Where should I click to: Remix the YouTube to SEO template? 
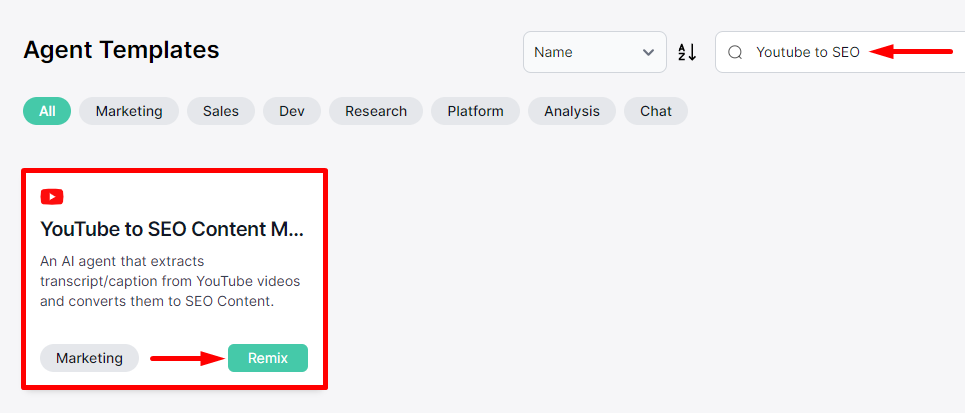pyautogui.click(x=268, y=358)
